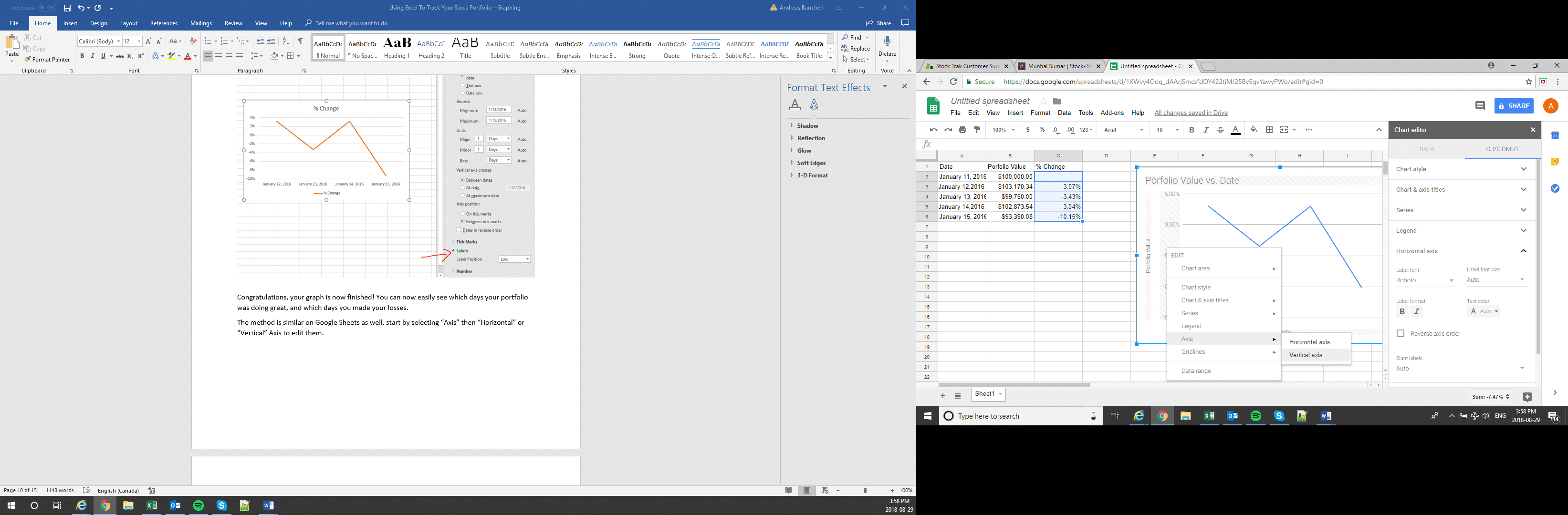Click cell C6 showing -10.15%
The image size is (1568, 515).
(x=1058, y=216)
